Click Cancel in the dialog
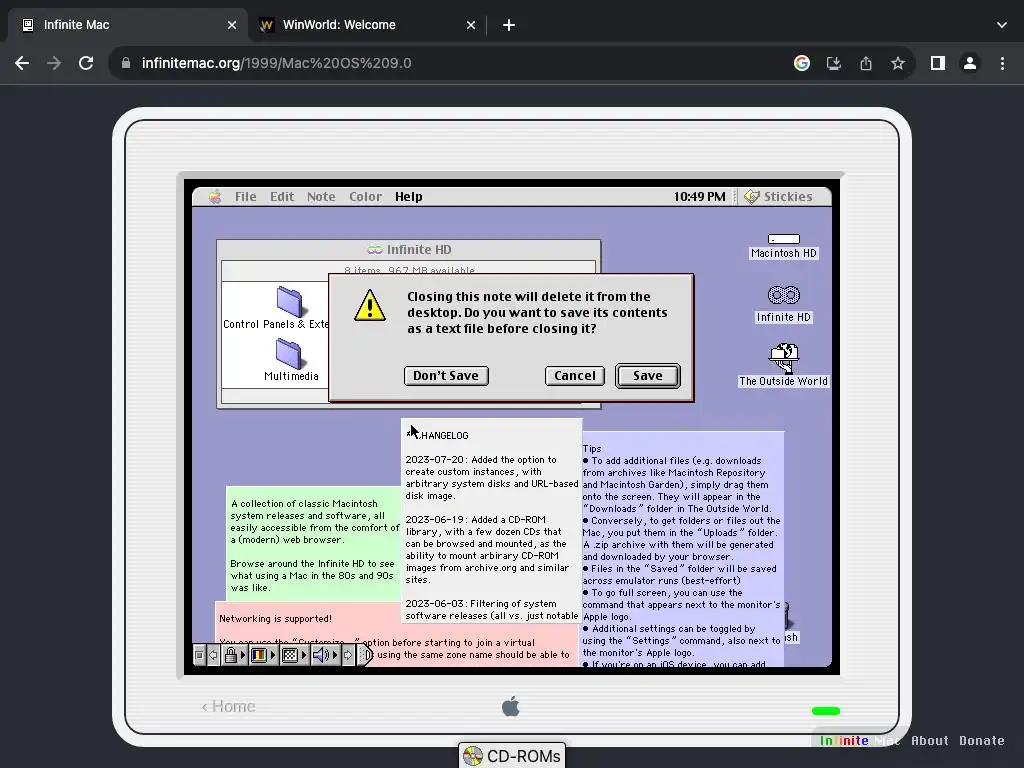Screen dimensions: 1024x768 (x=575, y=376)
